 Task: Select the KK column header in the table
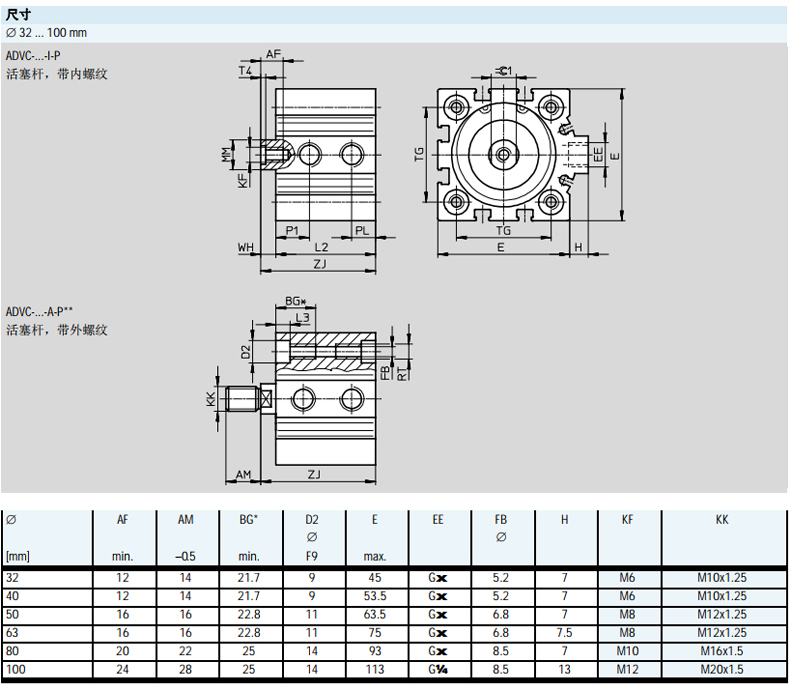pos(722,520)
